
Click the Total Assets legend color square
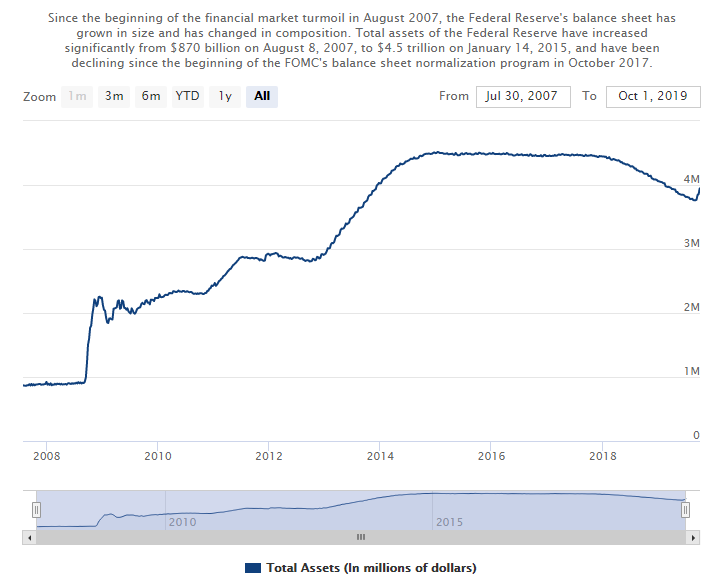tap(253, 568)
